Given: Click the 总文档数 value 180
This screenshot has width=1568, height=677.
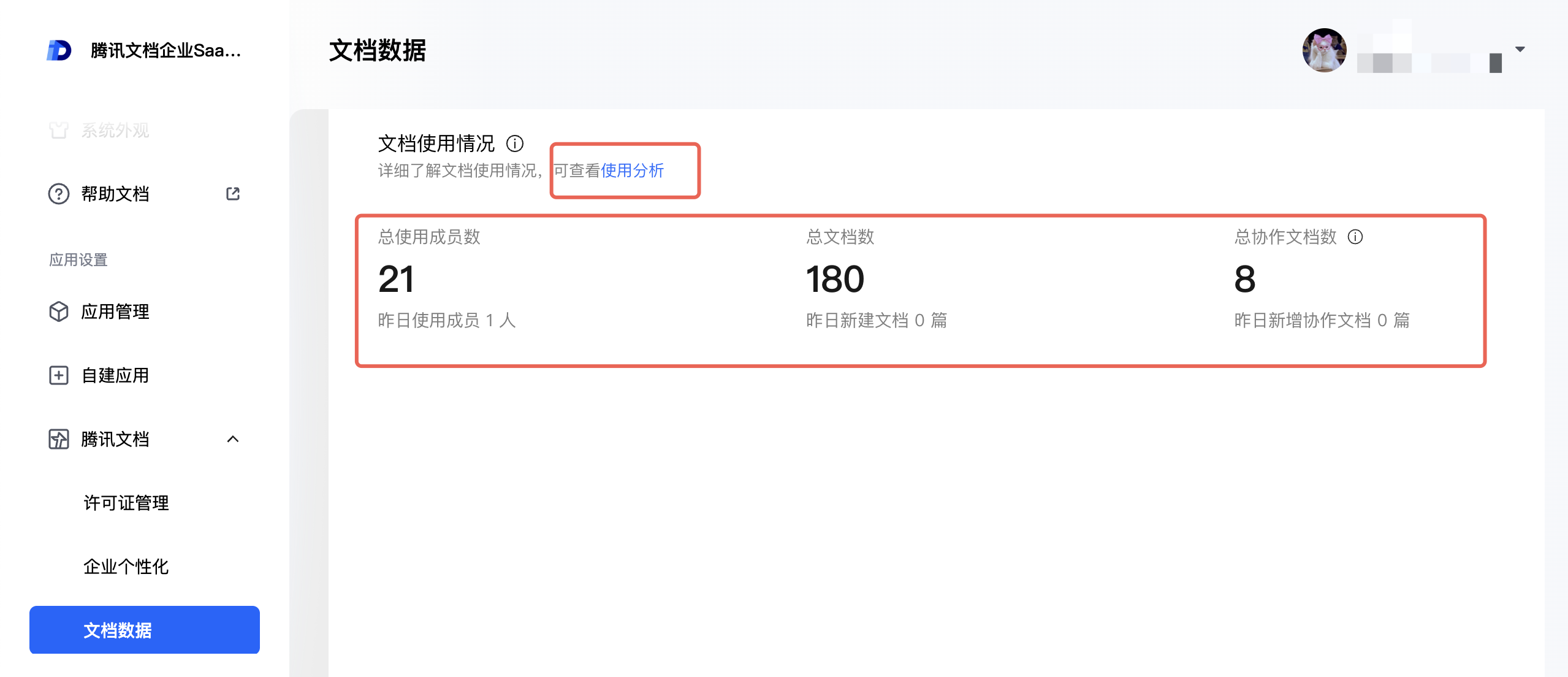Looking at the screenshot, I should pos(835,280).
